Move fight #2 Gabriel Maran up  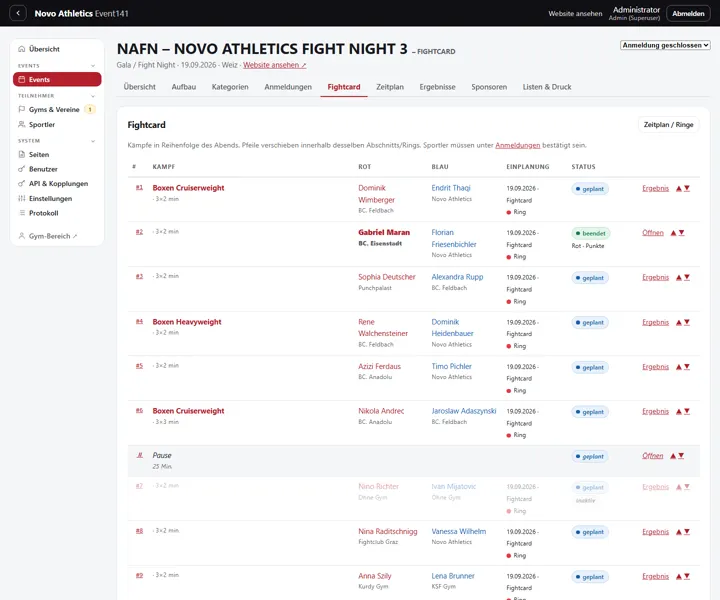674,233
